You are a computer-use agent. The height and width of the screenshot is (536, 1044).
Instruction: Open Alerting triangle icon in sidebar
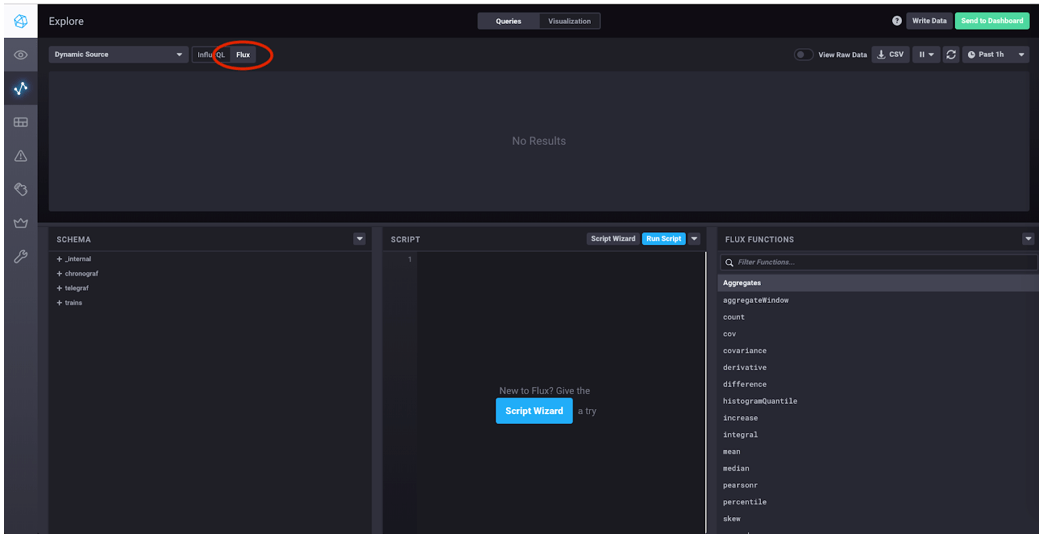click(x=20, y=156)
